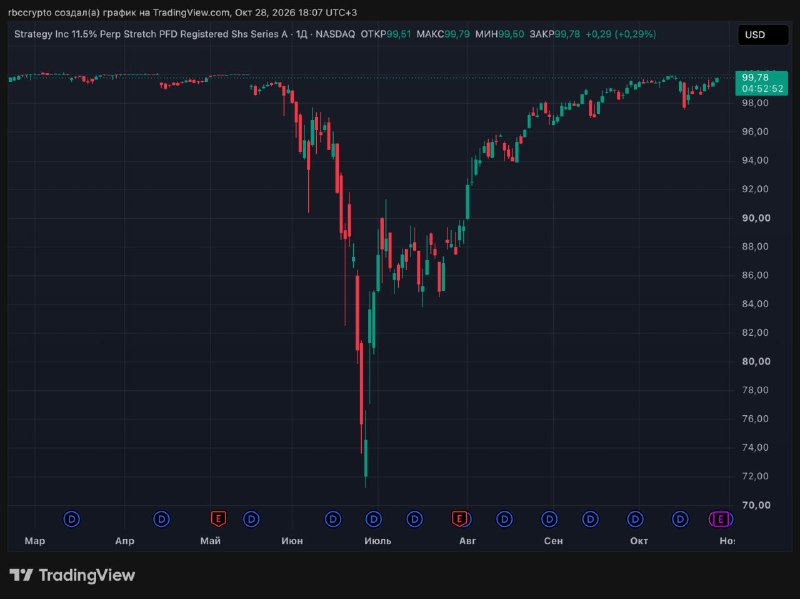The image size is (800, 599).
Task: Click the 90,00 price axis label
Action: click(x=756, y=218)
